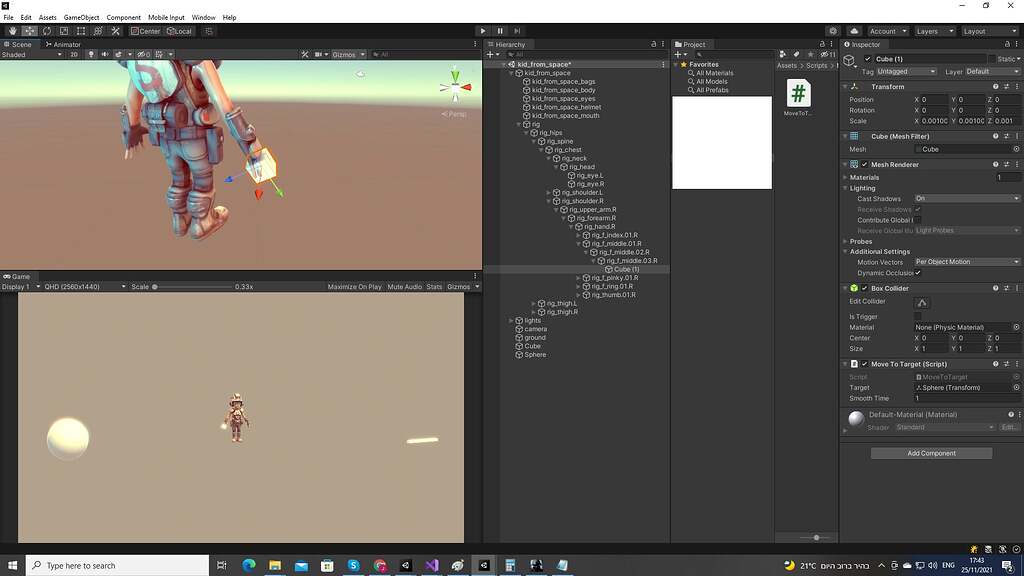Select the Rect Transform tool
1024x576 pixels.
coord(79,31)
